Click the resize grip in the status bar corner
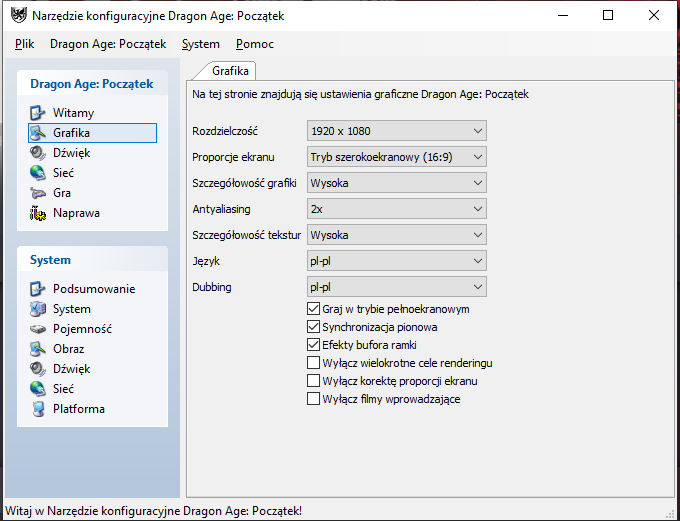 tap(670, 512)
